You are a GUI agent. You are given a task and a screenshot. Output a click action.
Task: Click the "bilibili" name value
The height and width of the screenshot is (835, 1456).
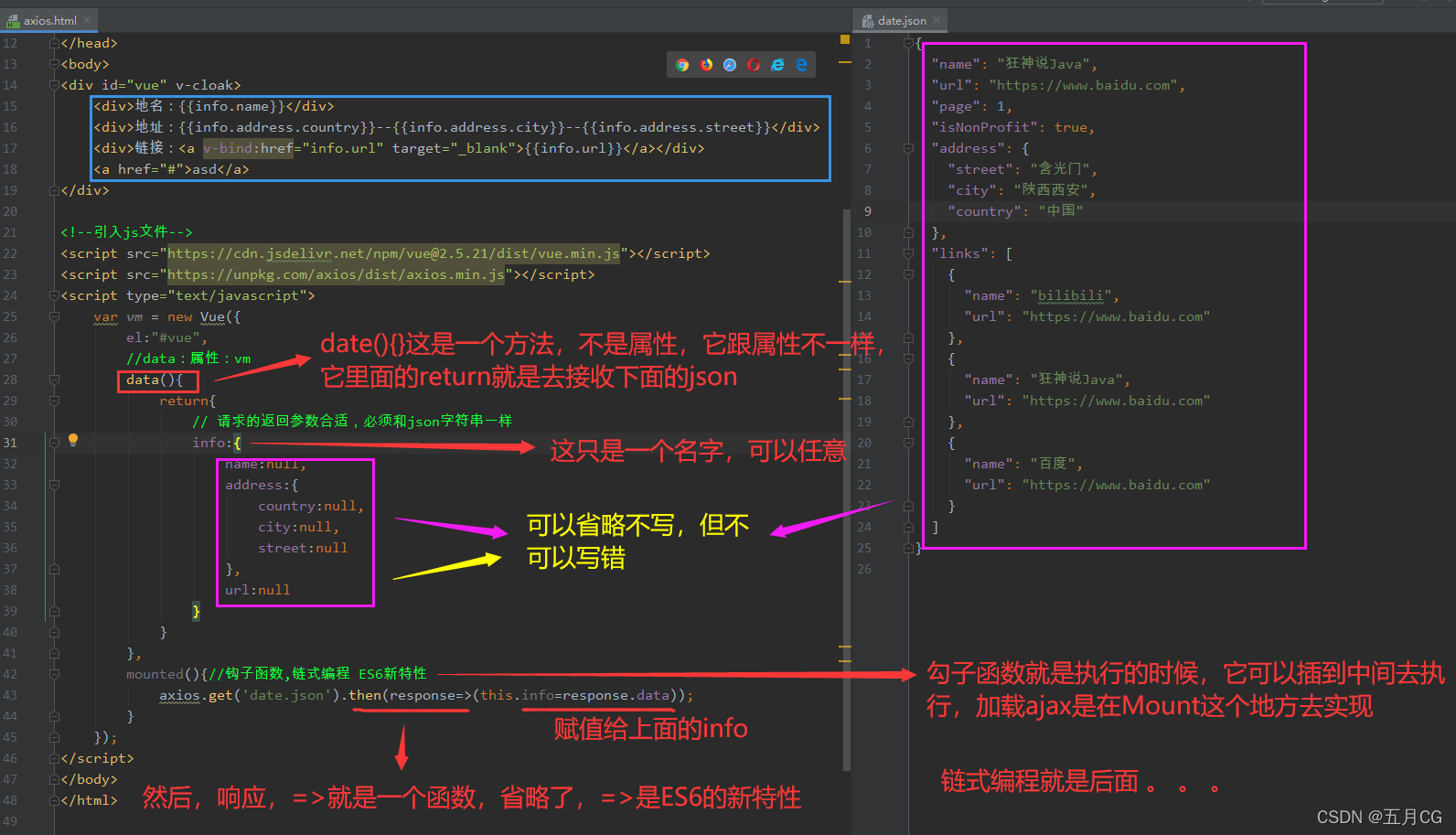(1070, 295)
